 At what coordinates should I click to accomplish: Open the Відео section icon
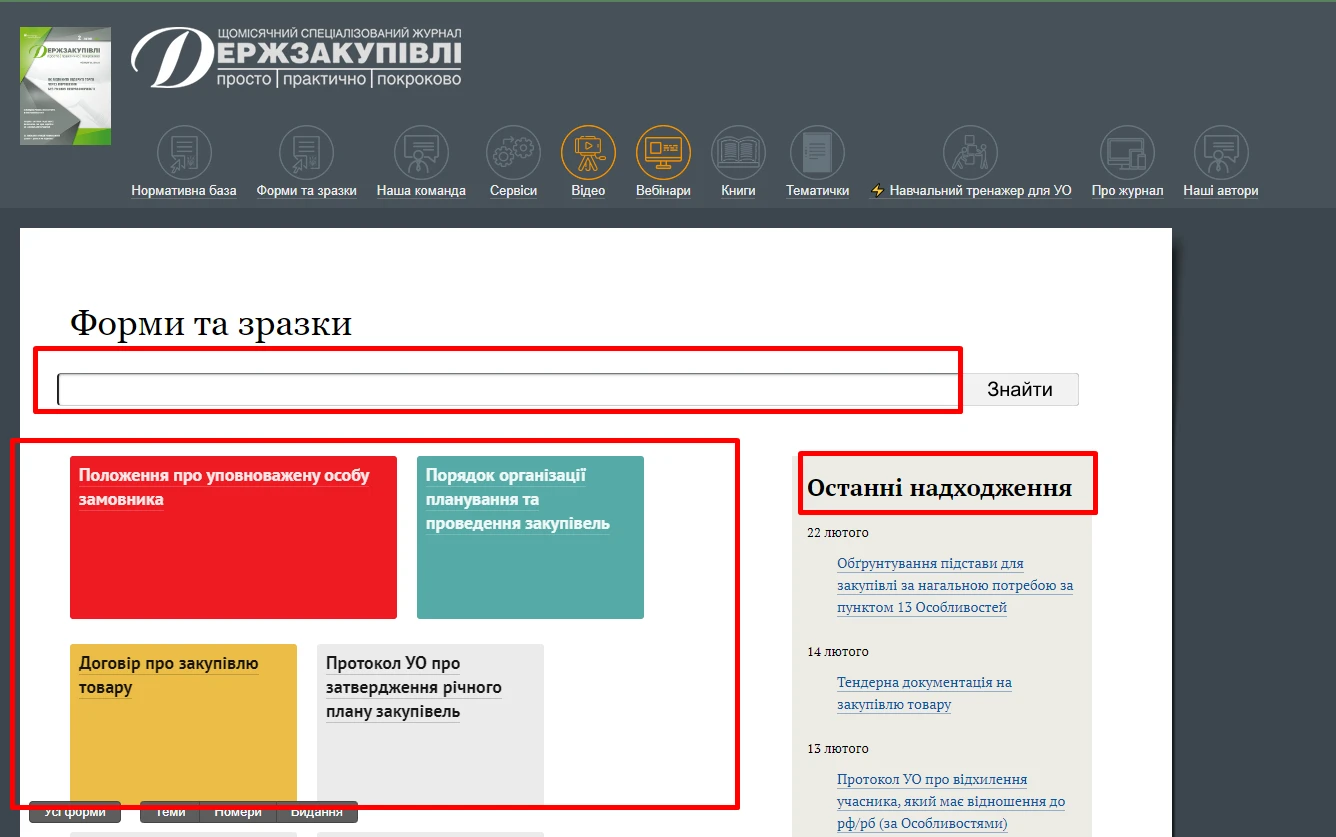coord(588,152)
